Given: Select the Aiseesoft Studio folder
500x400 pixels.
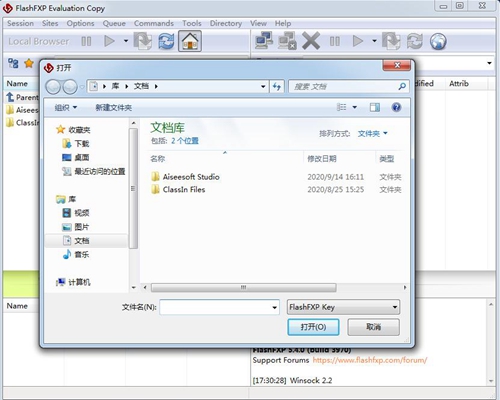Looking at the screenshot, I should tap(191, 177).
